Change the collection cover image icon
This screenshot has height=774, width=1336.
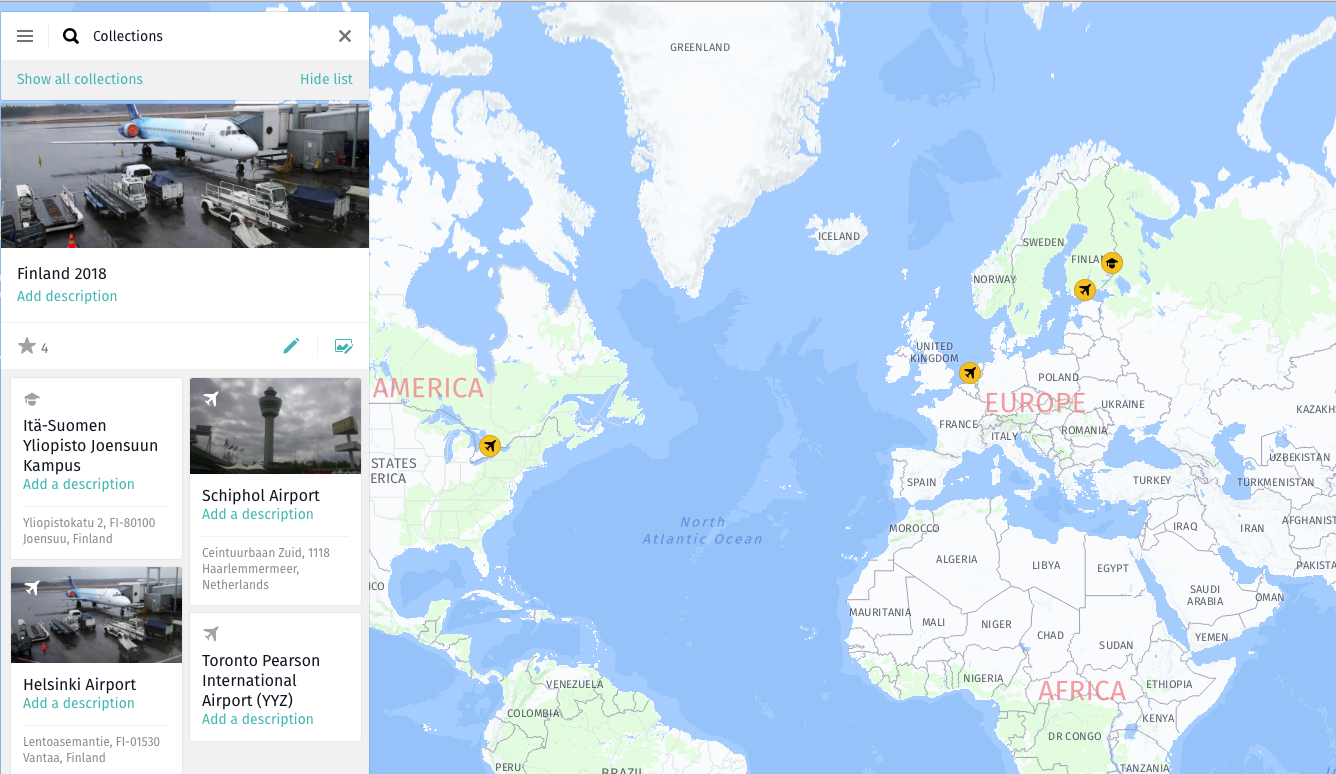coord(343,346)
